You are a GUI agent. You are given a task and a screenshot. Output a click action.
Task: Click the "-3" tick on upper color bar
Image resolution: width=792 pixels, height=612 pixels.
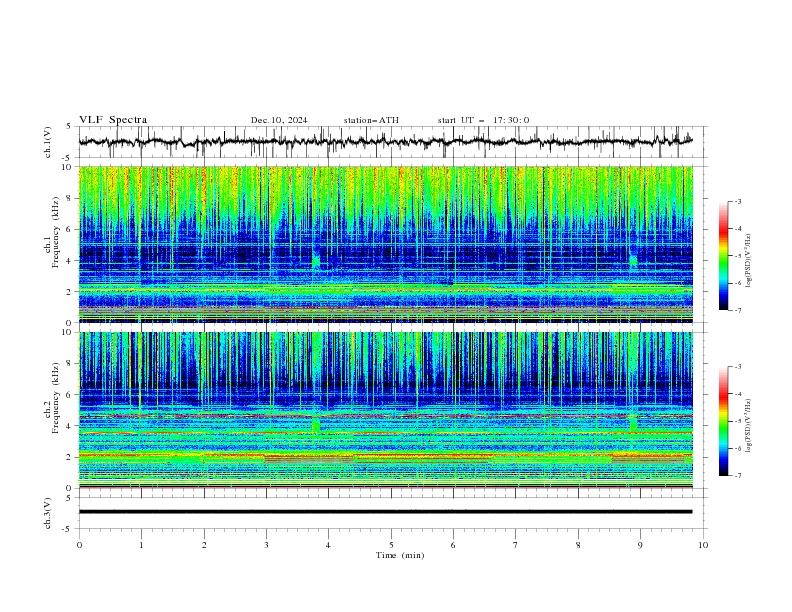737,201
